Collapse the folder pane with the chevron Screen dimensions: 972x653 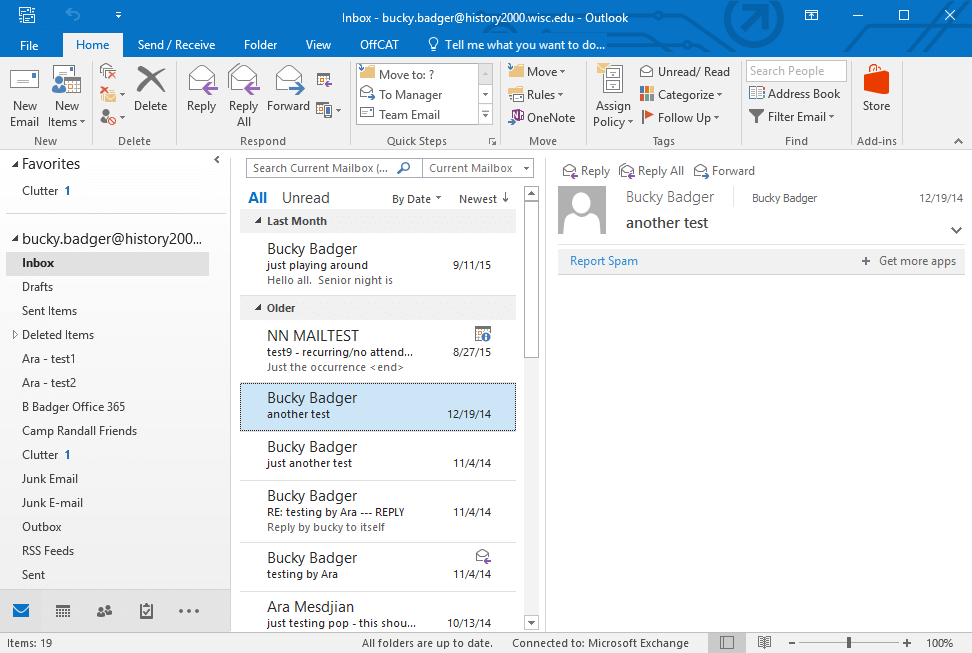[216, 158]
